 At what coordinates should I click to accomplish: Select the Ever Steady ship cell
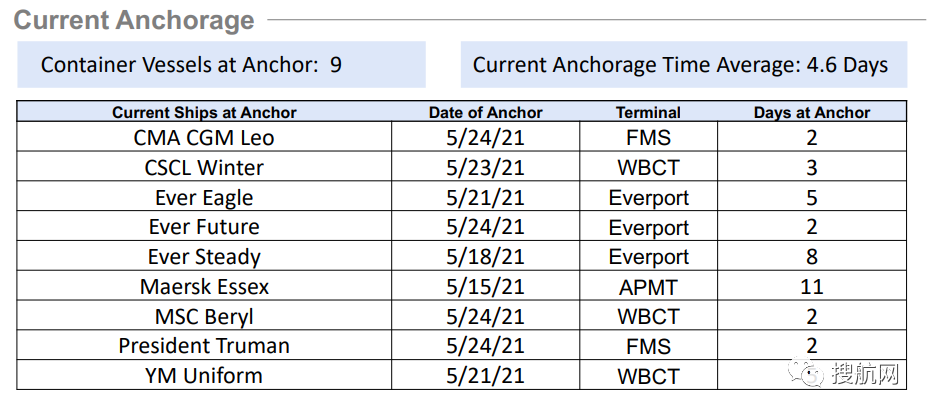204,257
